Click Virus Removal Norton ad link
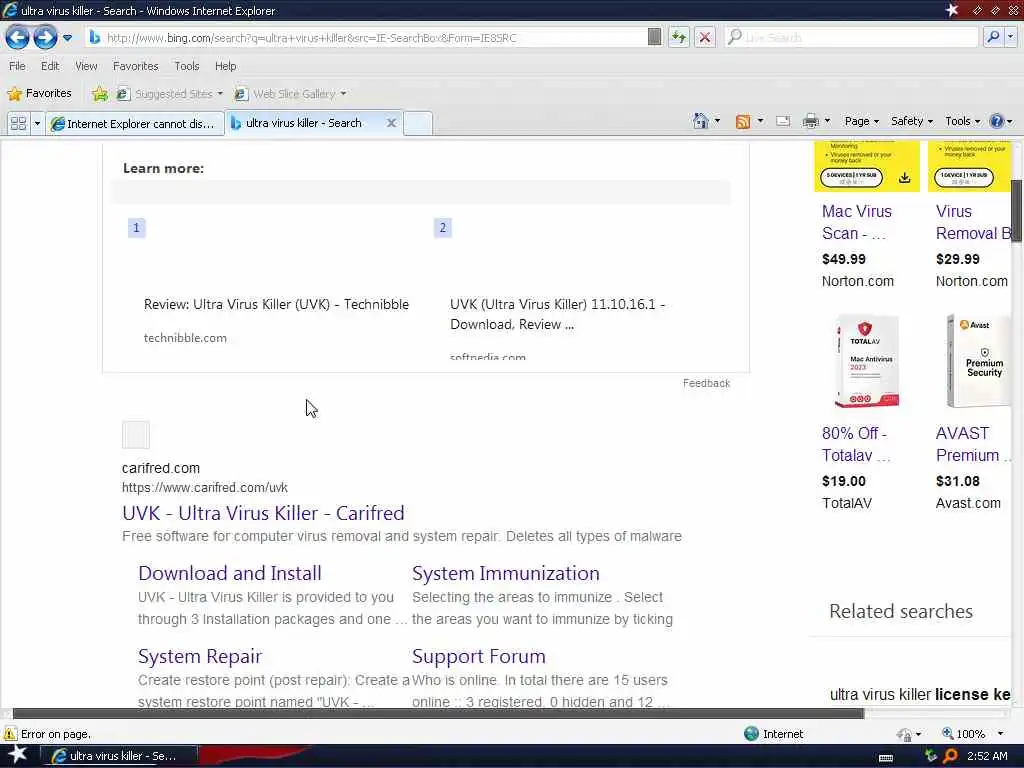The width and height of the screenshot is (1024, 768). pos(973,222)
